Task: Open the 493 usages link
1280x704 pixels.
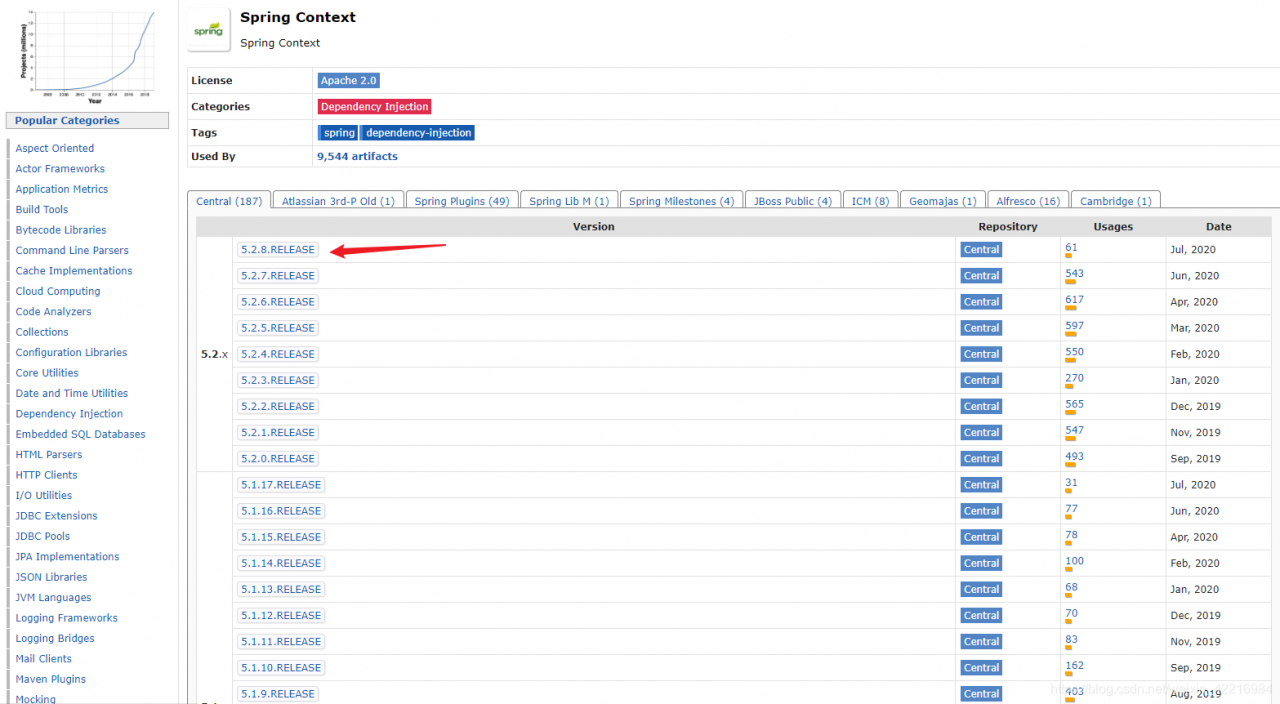Action: [1074, 455]
